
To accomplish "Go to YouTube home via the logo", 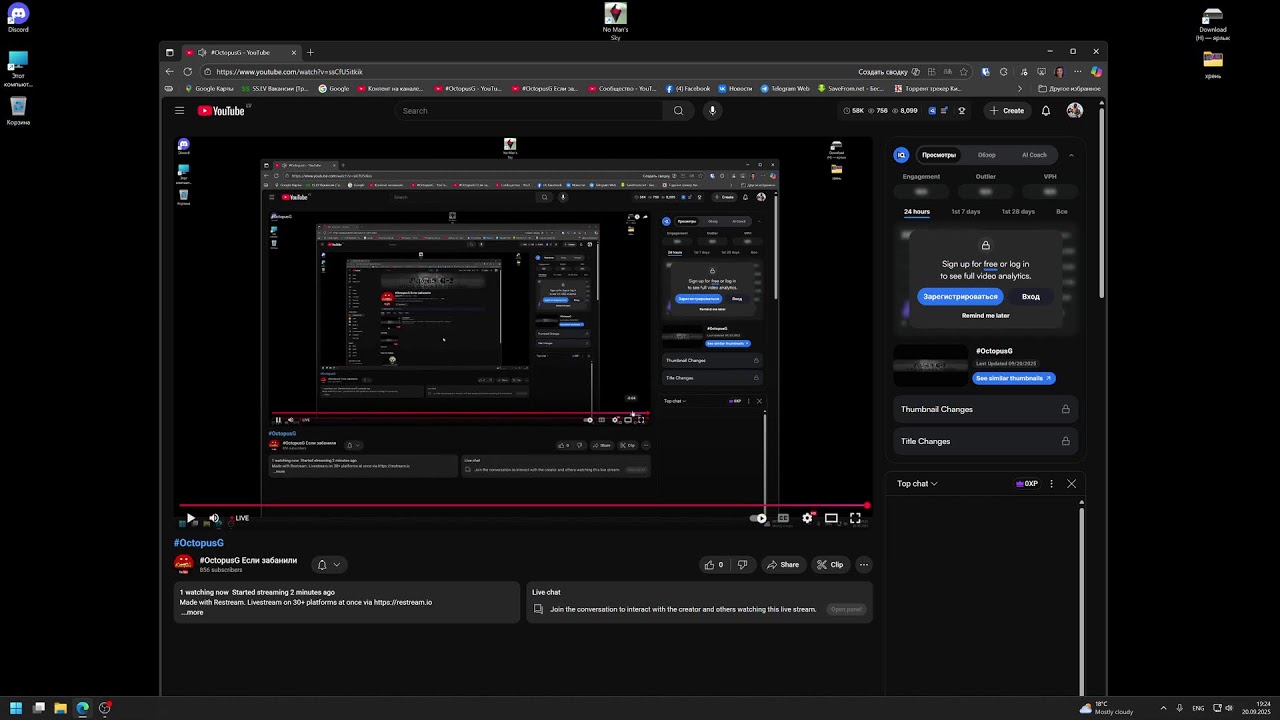I will (221, 111).
